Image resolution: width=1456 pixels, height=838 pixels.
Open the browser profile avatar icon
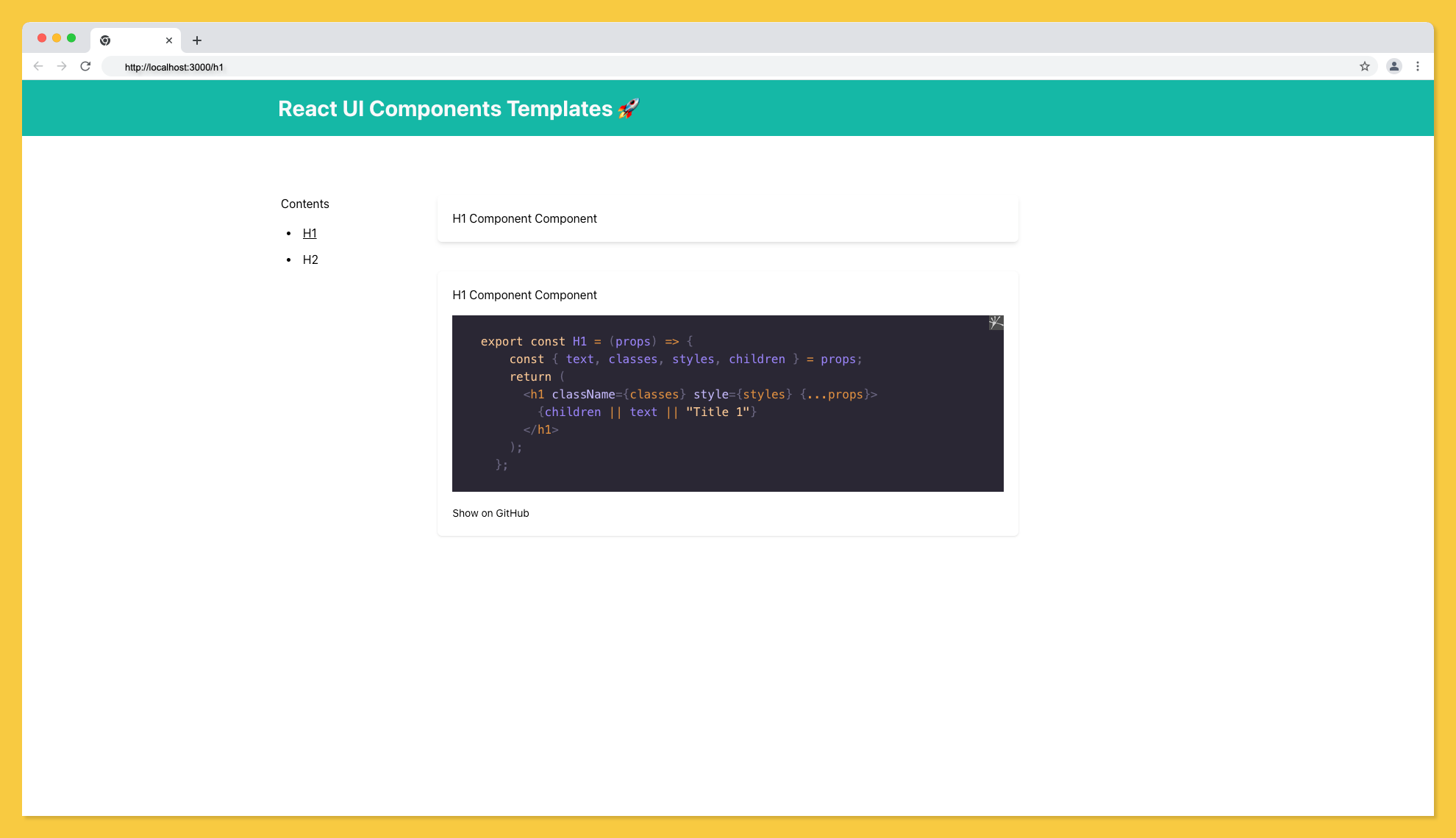pos(1394,66)
